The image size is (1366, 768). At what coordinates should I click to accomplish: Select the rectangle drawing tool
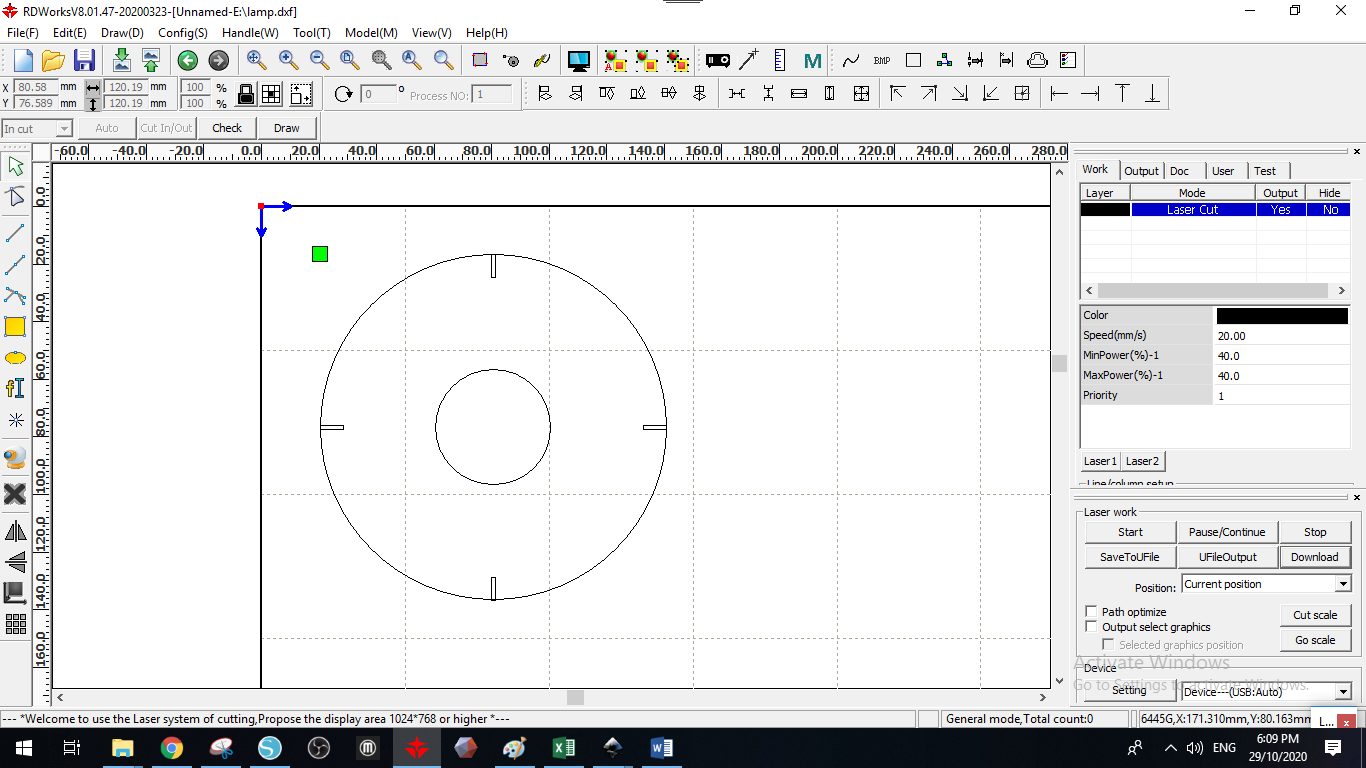15,326
